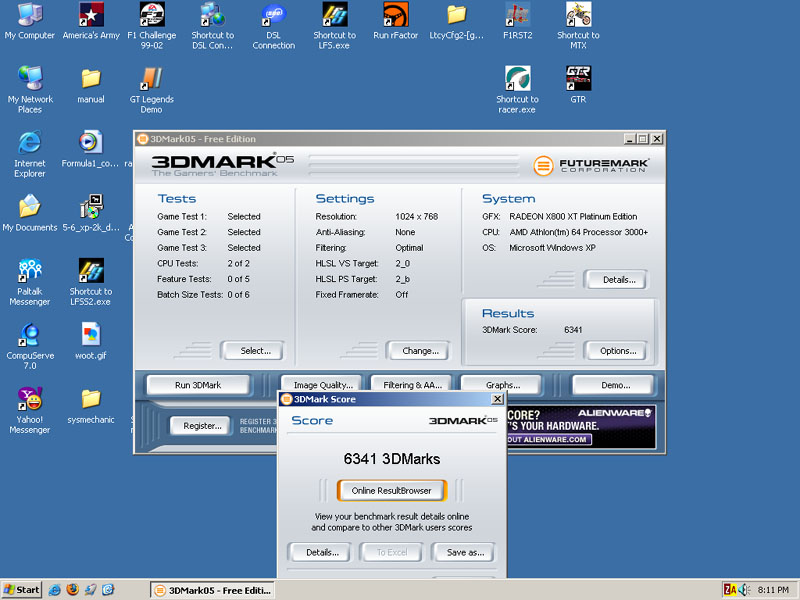Select the Shortcut to DSL Con... icon
This screenshot has height=600, width=800.
(212, 24)
